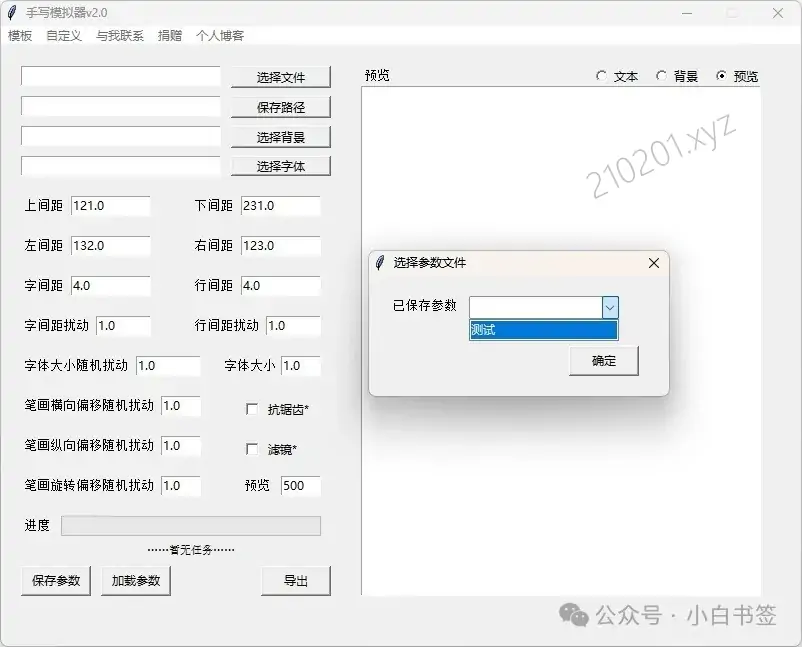Open the 模板 menu
Image resolution: width=802 pixels, height=647 pixels.
[x=20, y=35]
